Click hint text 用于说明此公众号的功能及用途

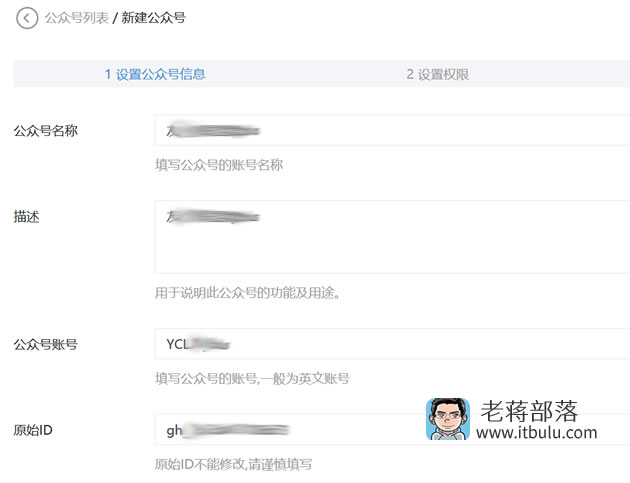pyautogui.click(x=248, y=293)
